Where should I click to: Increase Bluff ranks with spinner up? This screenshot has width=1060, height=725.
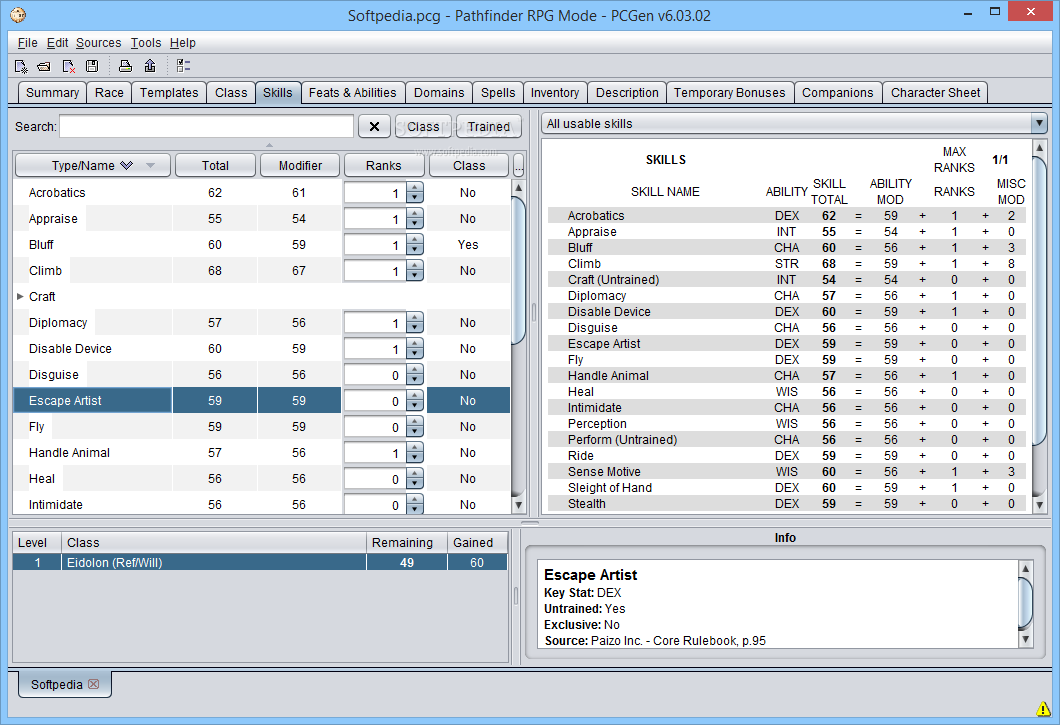point(415,240)
